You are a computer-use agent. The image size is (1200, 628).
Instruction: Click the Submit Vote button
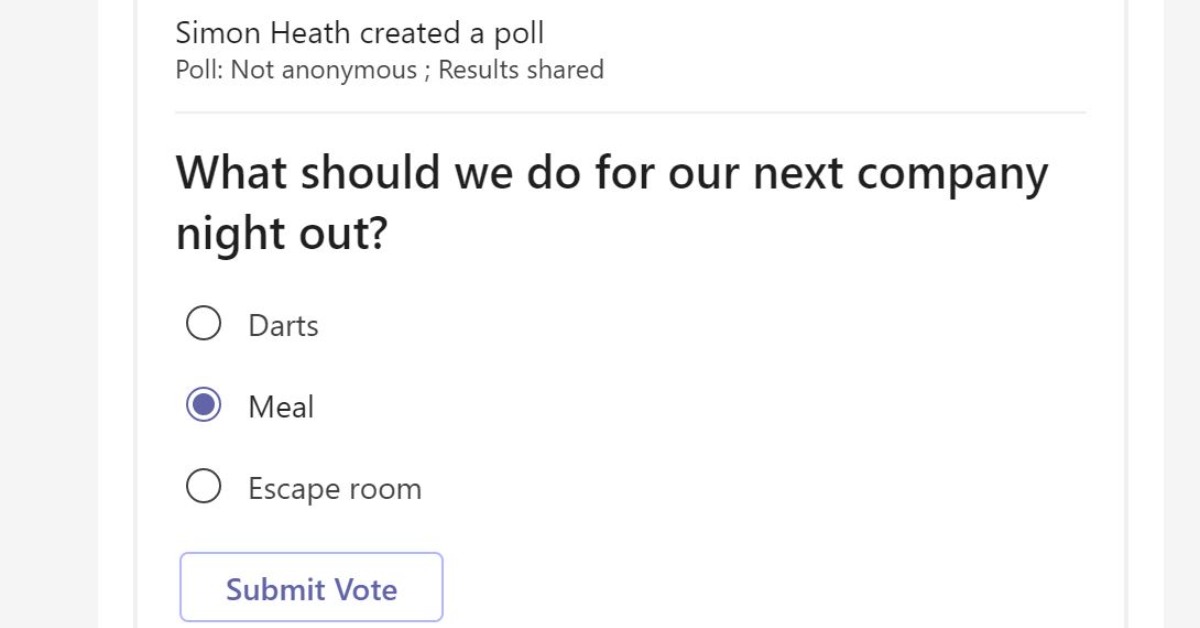[311, 588]
